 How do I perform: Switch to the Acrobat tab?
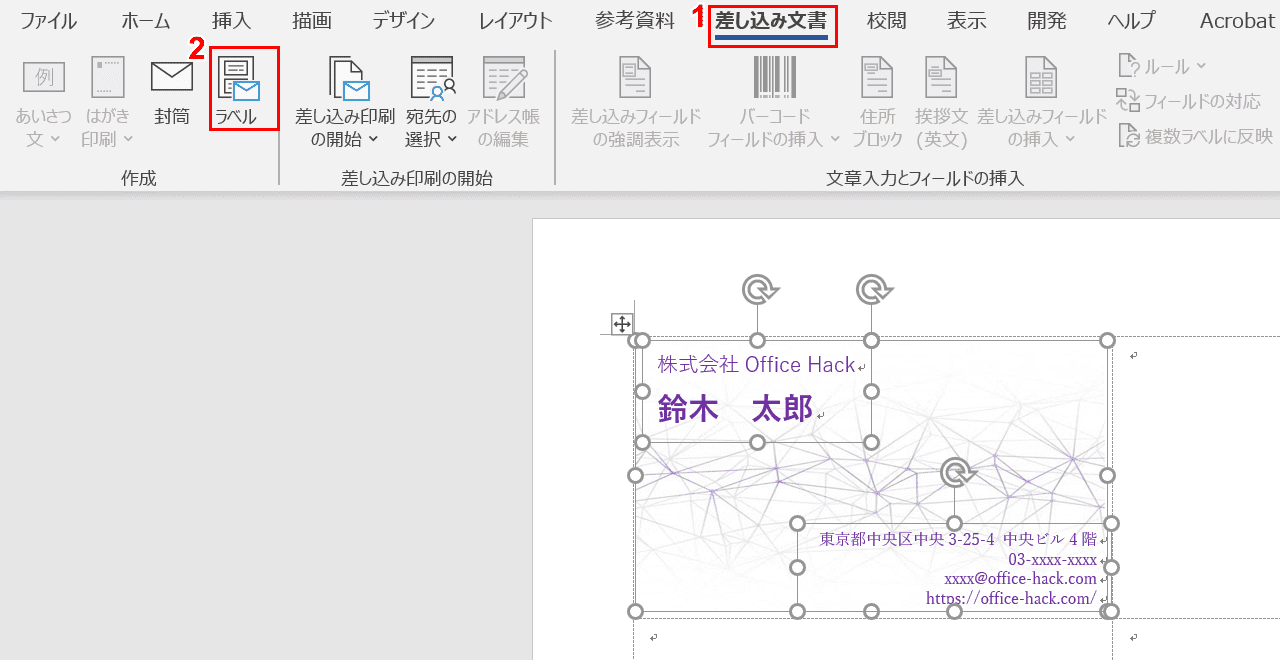(x=1237, y=21)
